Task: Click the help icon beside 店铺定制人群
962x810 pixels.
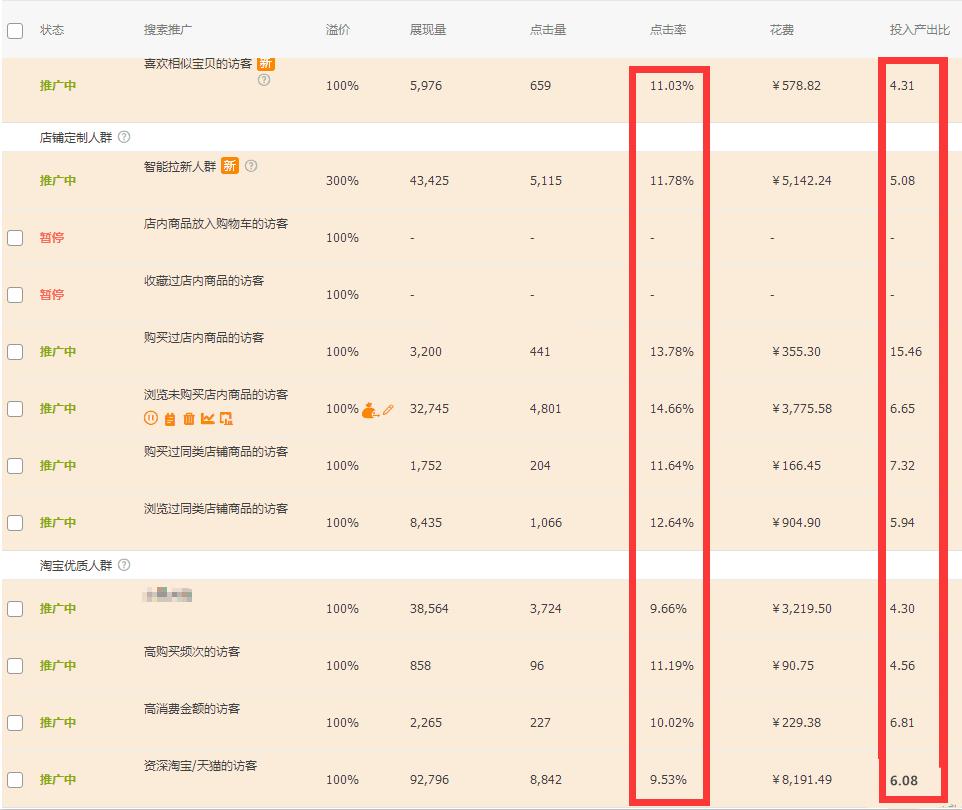Action: 122,137
